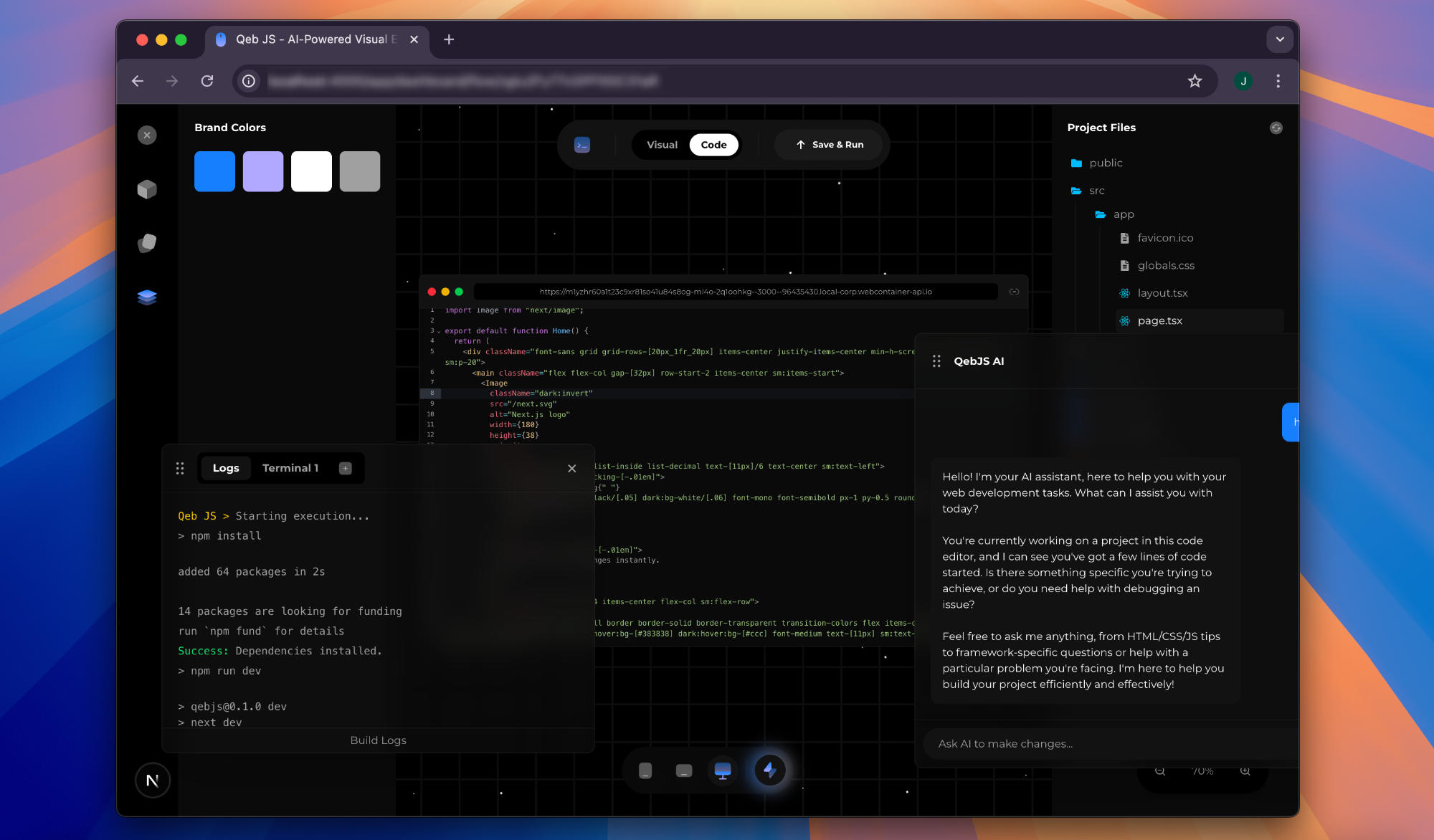Image resolution: width=1434 pixels, height=840 pixels.
Task: Select the mobile device preview icon
Action: click(645, 770)
